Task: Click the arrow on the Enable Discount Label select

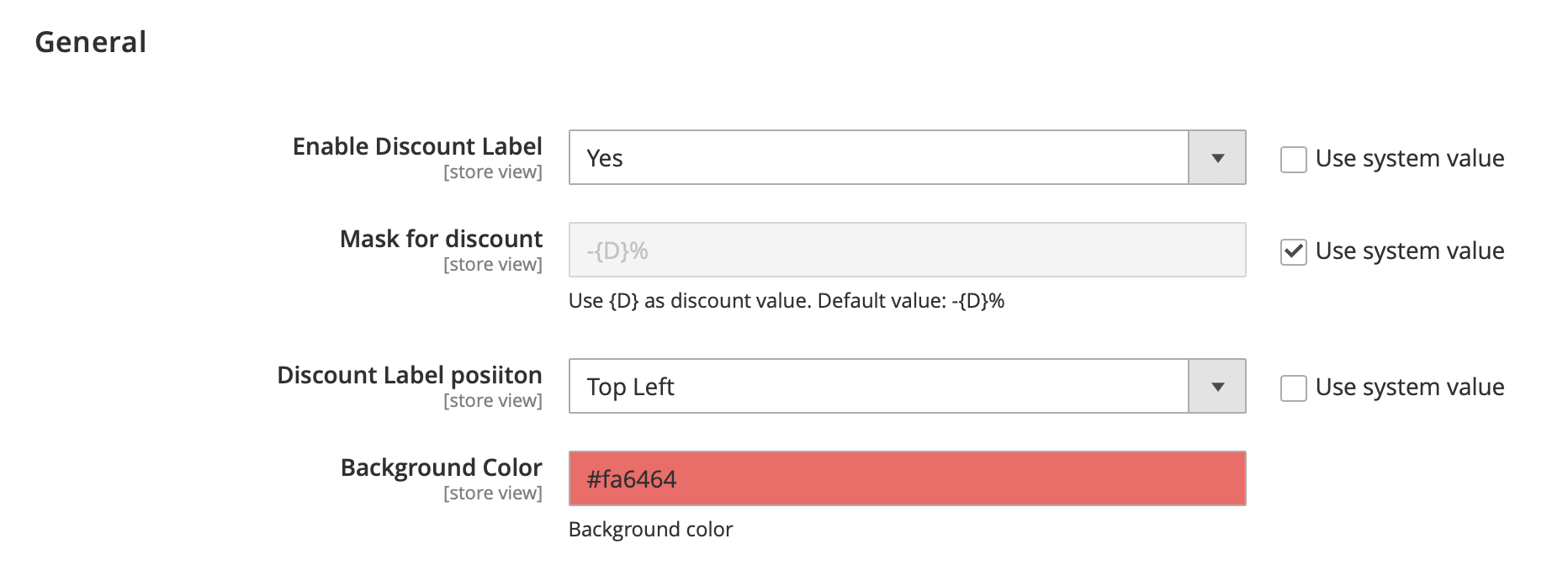Action: pos(1217,158)
